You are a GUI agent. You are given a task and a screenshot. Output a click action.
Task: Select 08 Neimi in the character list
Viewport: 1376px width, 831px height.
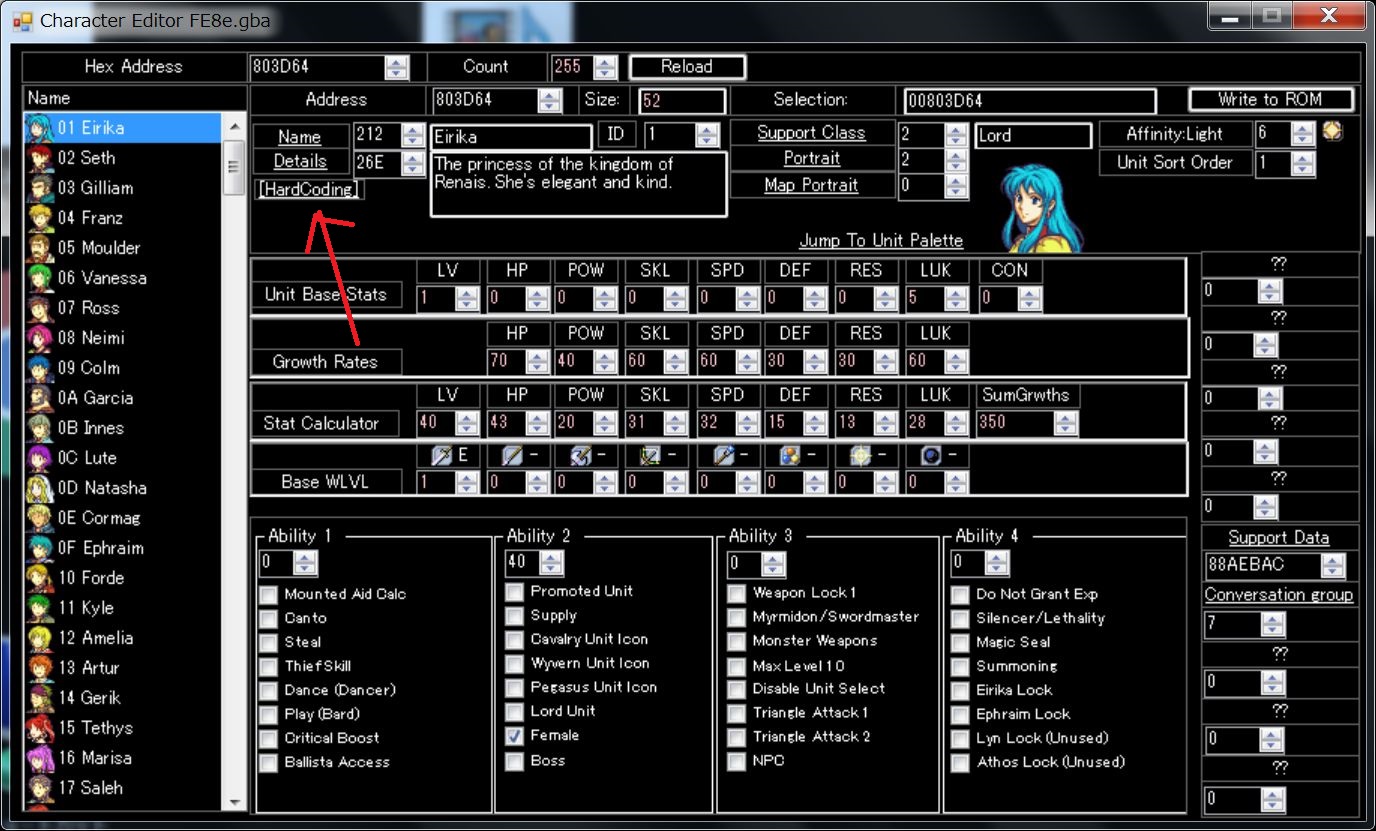(x=123, y=338)
